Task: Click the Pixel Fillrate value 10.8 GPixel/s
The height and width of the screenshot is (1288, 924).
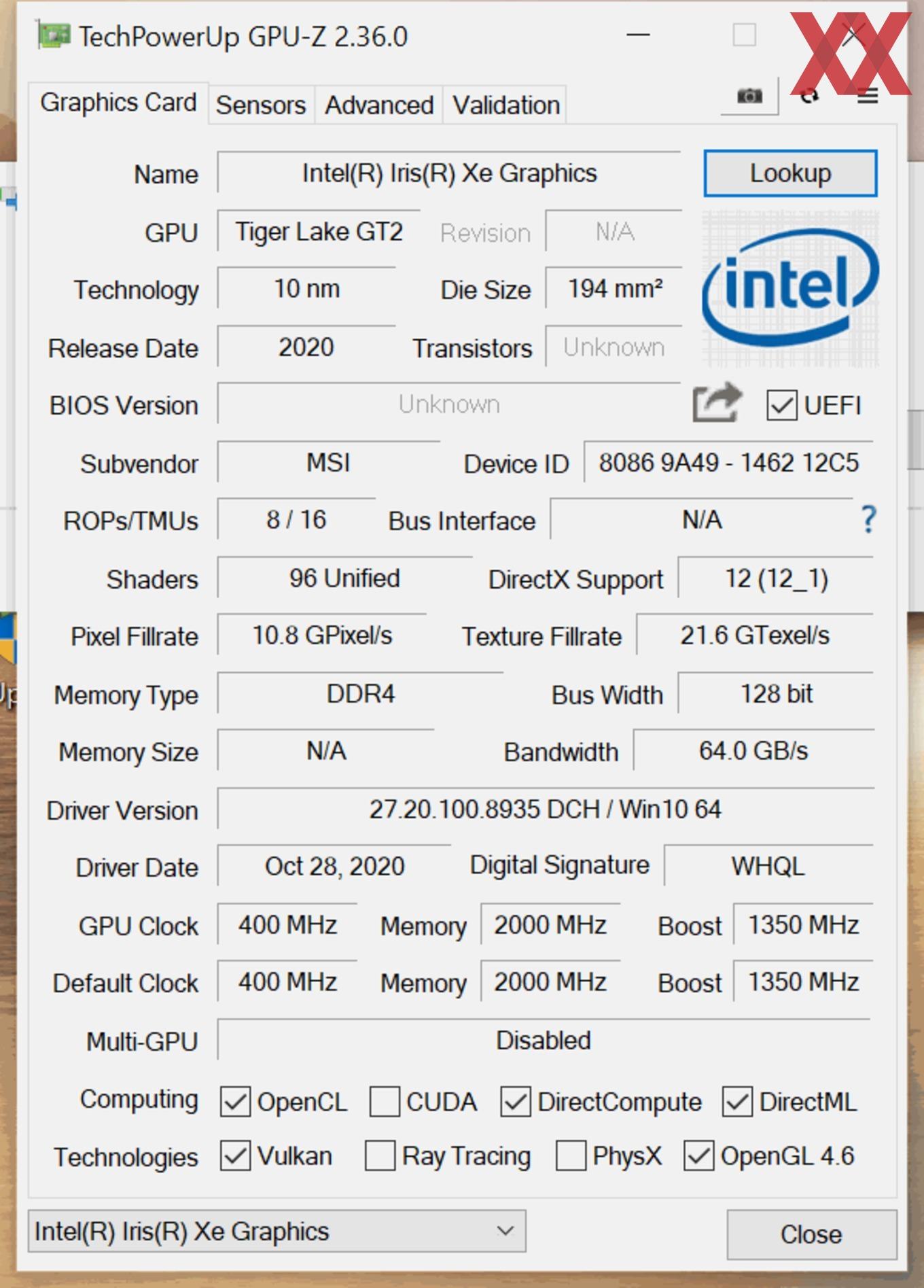Action: (x=322, y=635)
